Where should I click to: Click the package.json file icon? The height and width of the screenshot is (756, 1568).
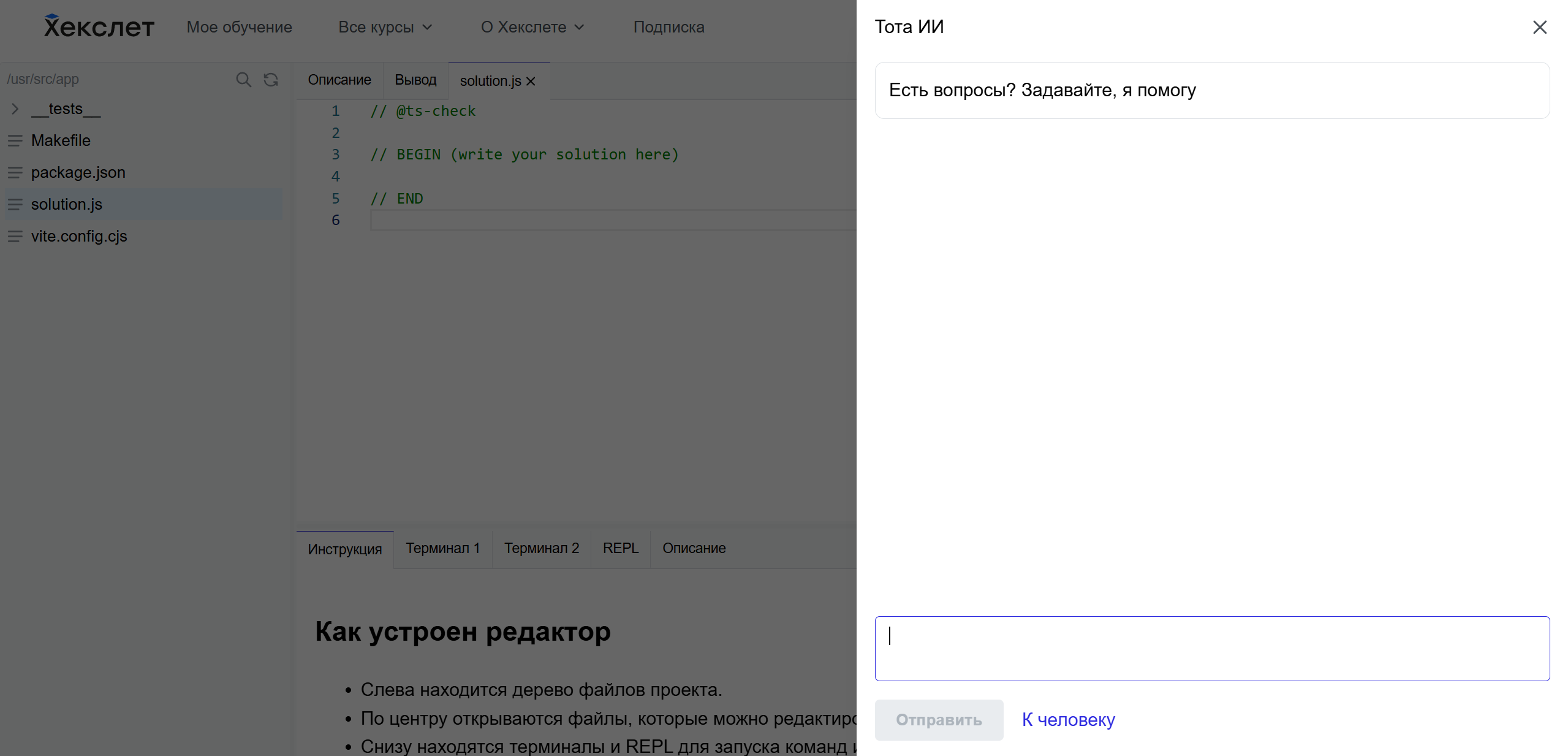[15, 172]
